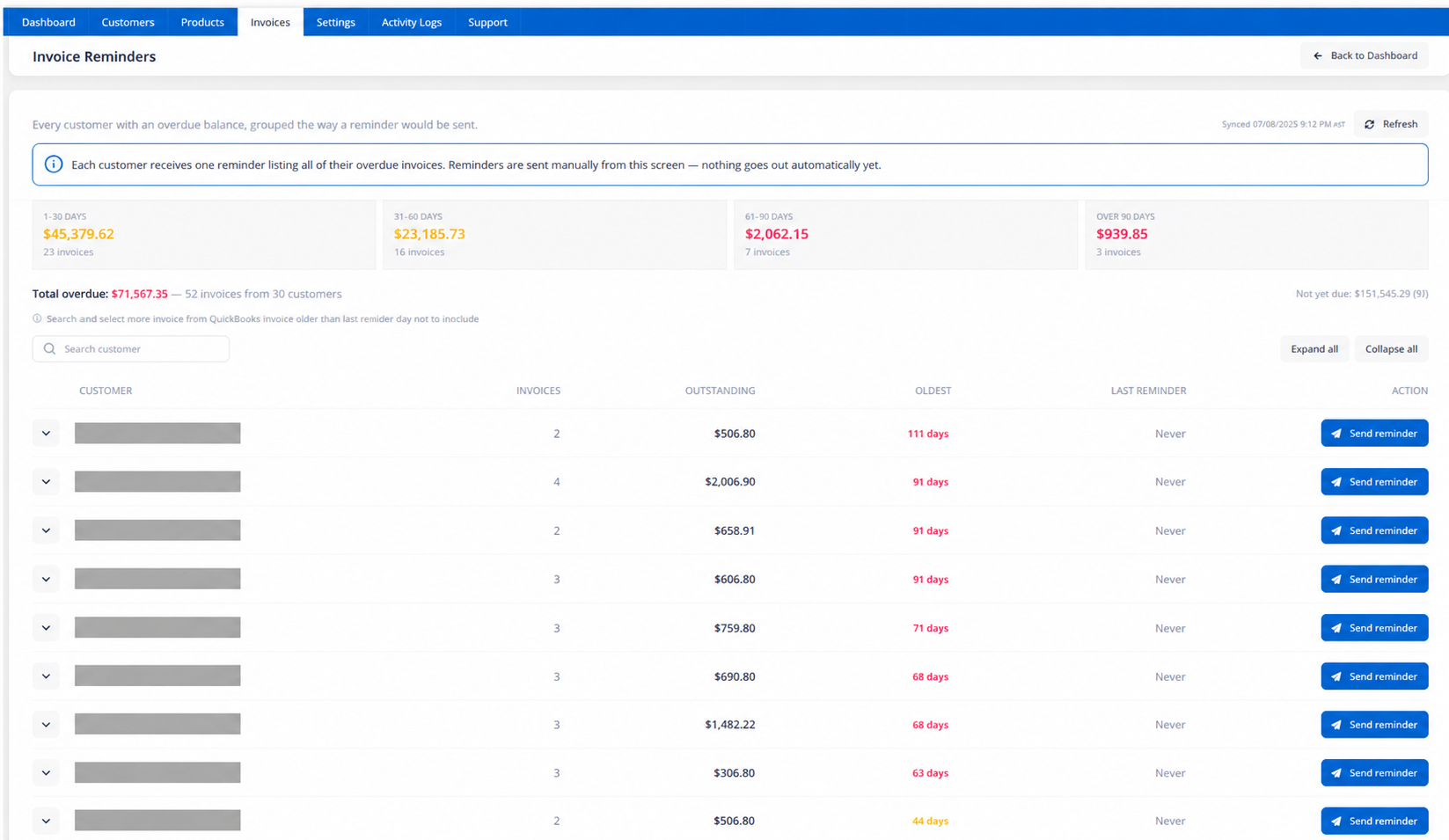Expand the customer row with $2,006.90 outstanding
Viewport: 1449px width, 840px height.
coord(46,482)
